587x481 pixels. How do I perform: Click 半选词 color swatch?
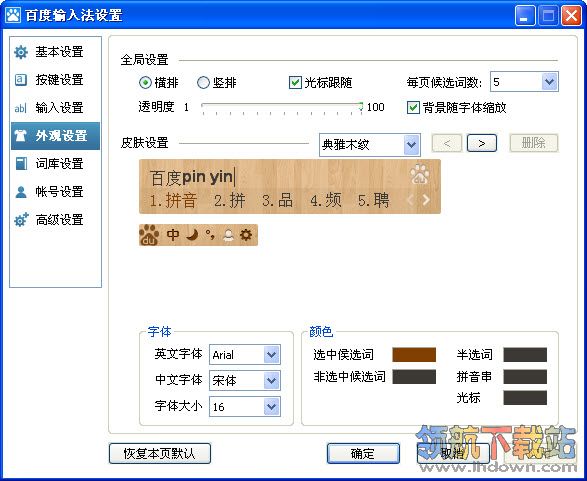pyautogui.click(x=525, y=354)
